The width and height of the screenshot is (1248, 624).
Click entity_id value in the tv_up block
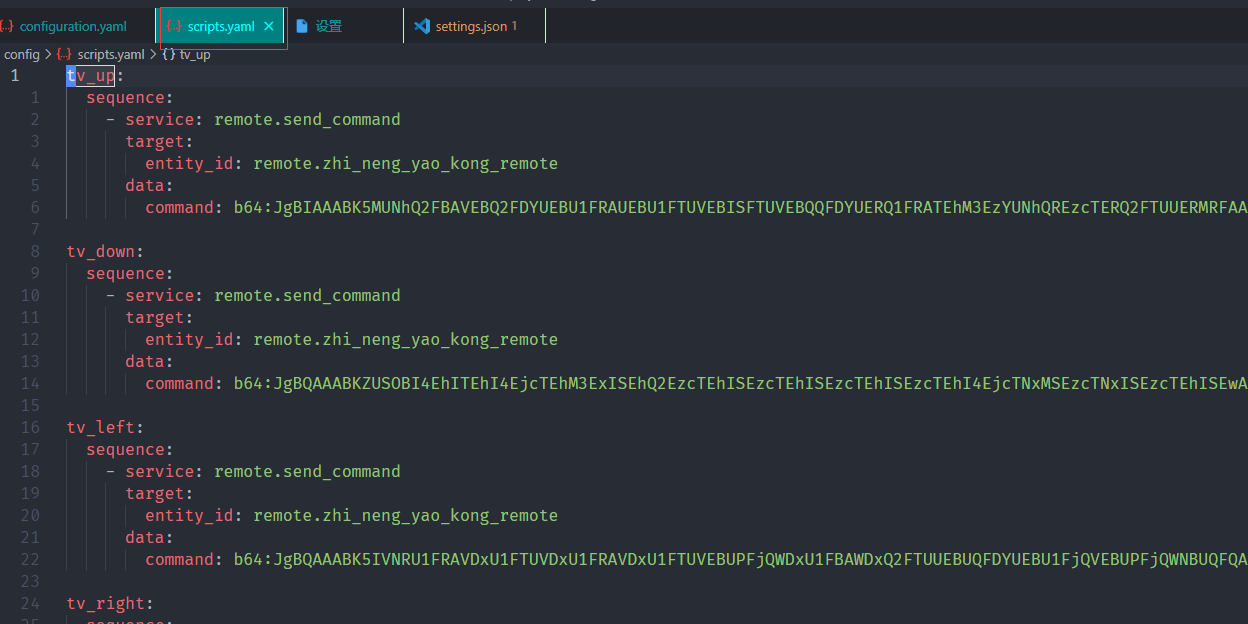(x=405, y=163)
